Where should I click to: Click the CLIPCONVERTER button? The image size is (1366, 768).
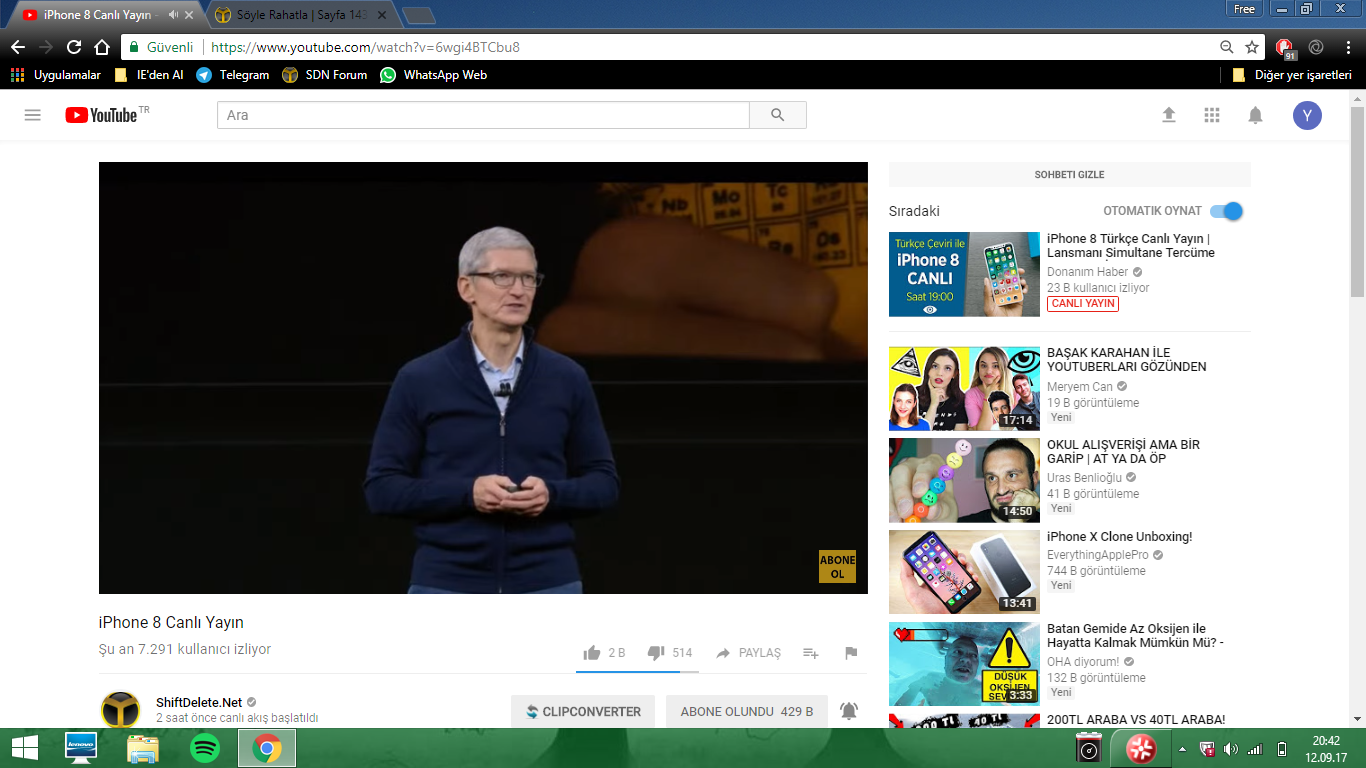(x=583, y=712)
